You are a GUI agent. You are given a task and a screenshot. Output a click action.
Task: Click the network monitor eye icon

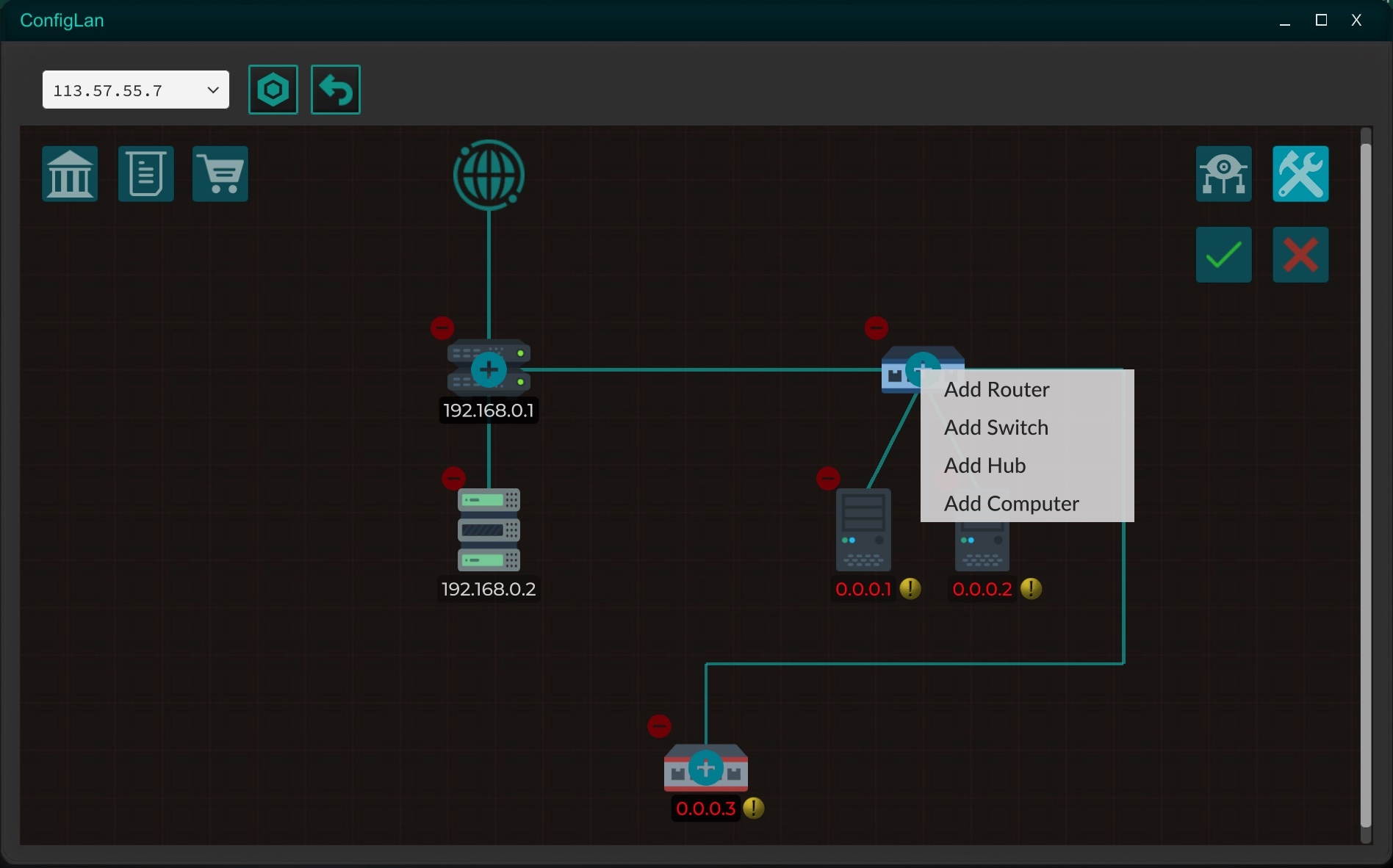[x=1223, y=174]
